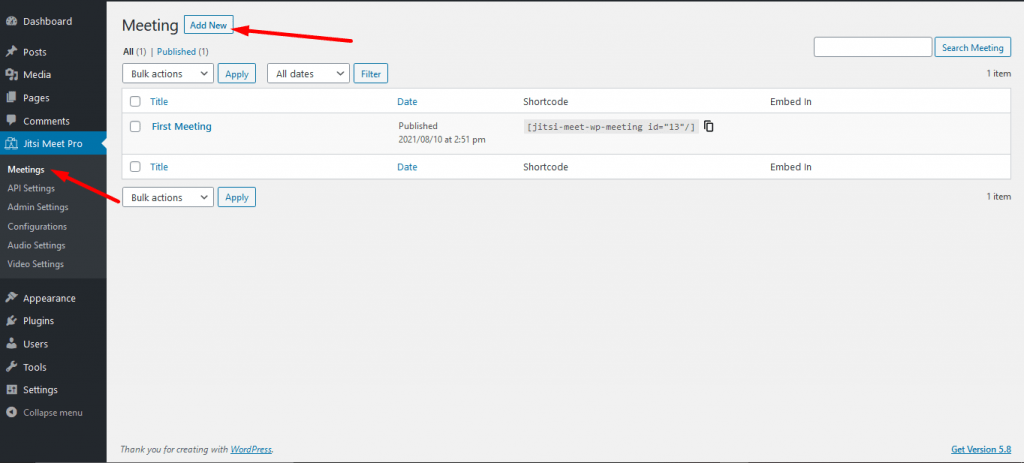Click the Settings sliders icon
The width and height of the screenshot is (1024, 463).
[x=11, y=390]
